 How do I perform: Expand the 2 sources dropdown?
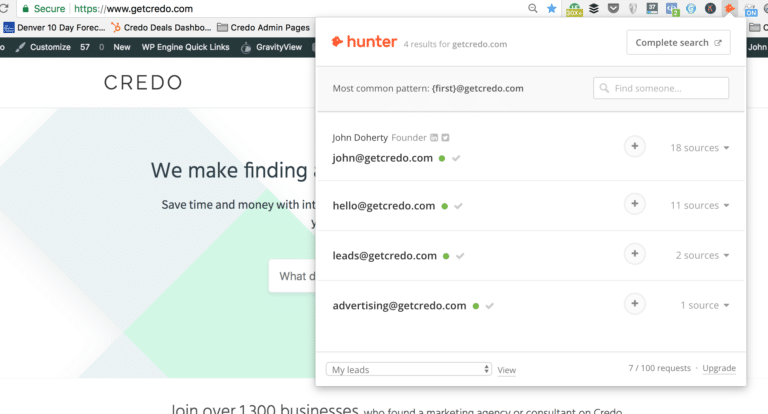click(x=702, y=255)
